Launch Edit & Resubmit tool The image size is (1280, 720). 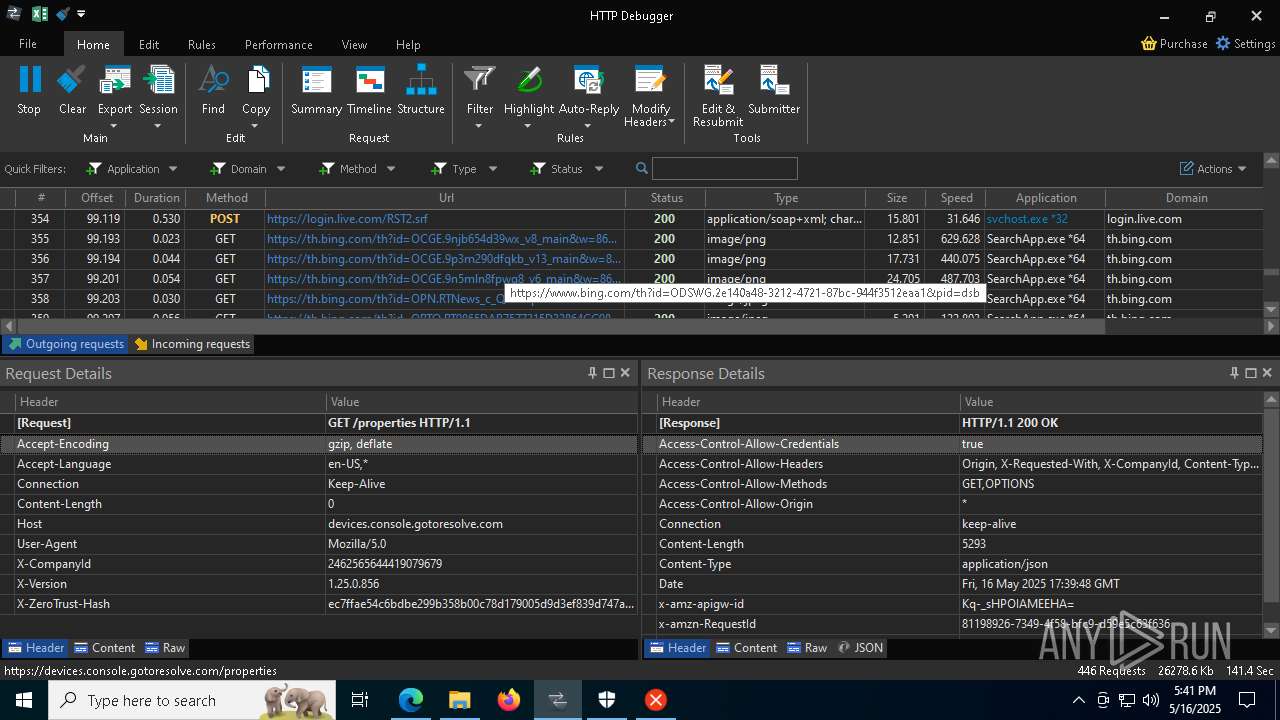(x=718, y=80)
